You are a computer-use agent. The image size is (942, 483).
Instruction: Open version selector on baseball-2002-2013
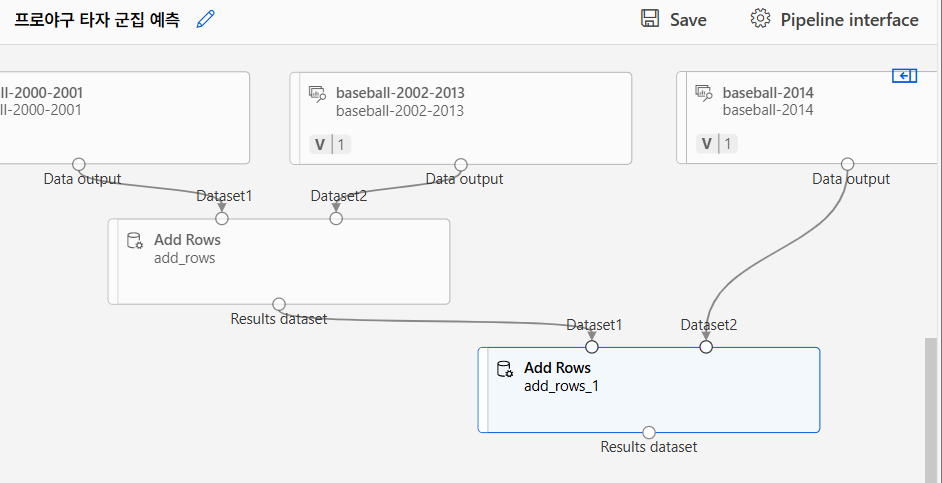click(330, 144)
